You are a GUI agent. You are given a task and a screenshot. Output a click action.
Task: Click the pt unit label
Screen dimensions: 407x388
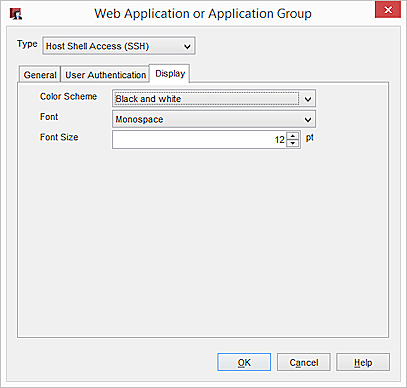[310, 138]
